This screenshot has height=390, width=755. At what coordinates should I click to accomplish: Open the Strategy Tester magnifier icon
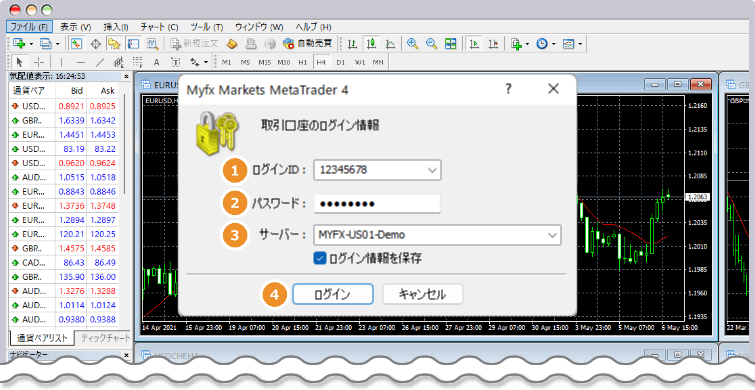153,44
